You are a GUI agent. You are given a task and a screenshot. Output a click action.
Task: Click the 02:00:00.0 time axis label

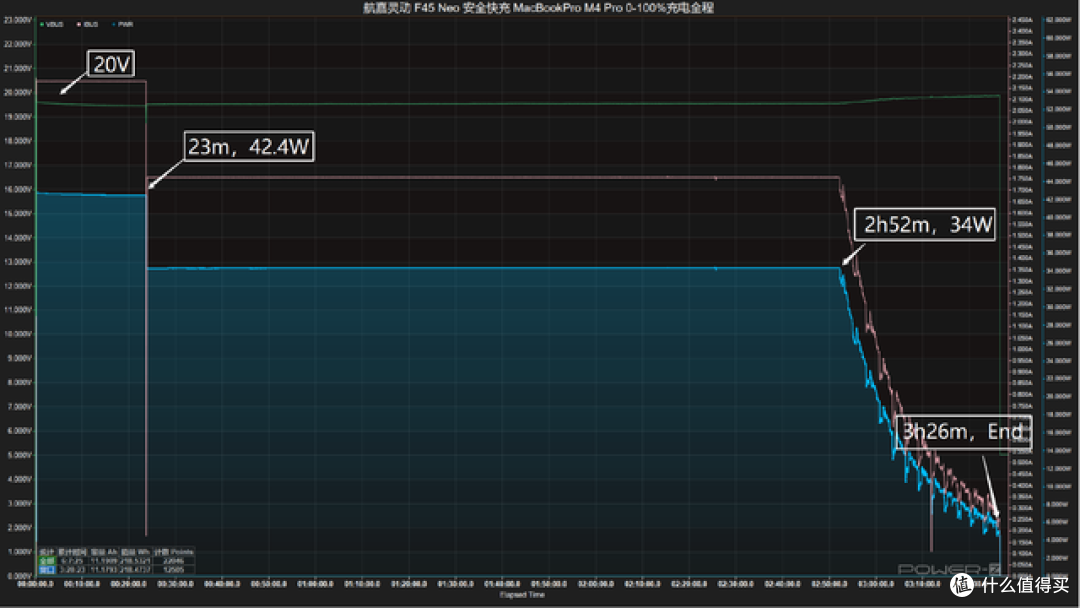[x=596, y=584]
